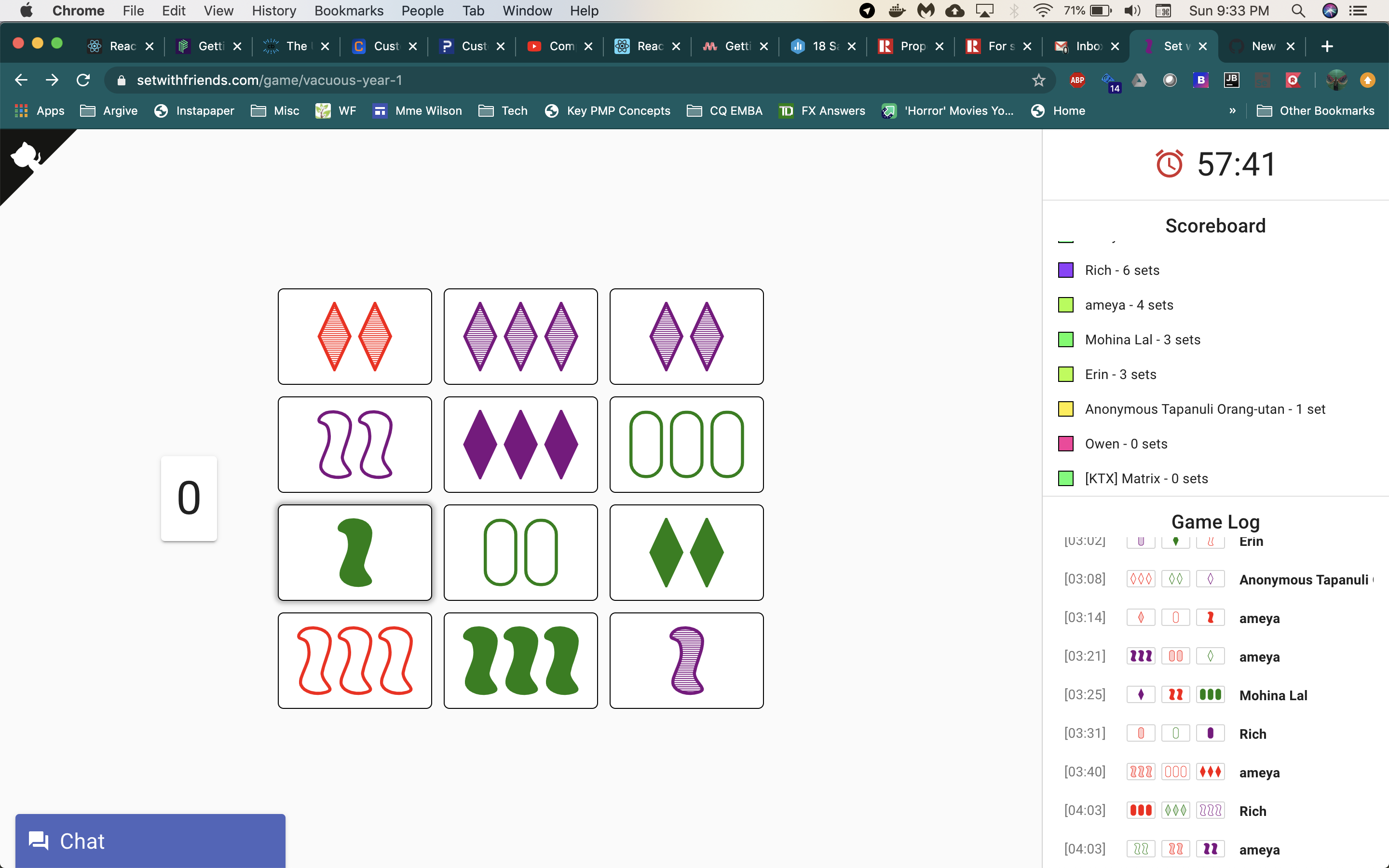Click the AdBlock Plus extension icon

click(x=1077, y=81)
